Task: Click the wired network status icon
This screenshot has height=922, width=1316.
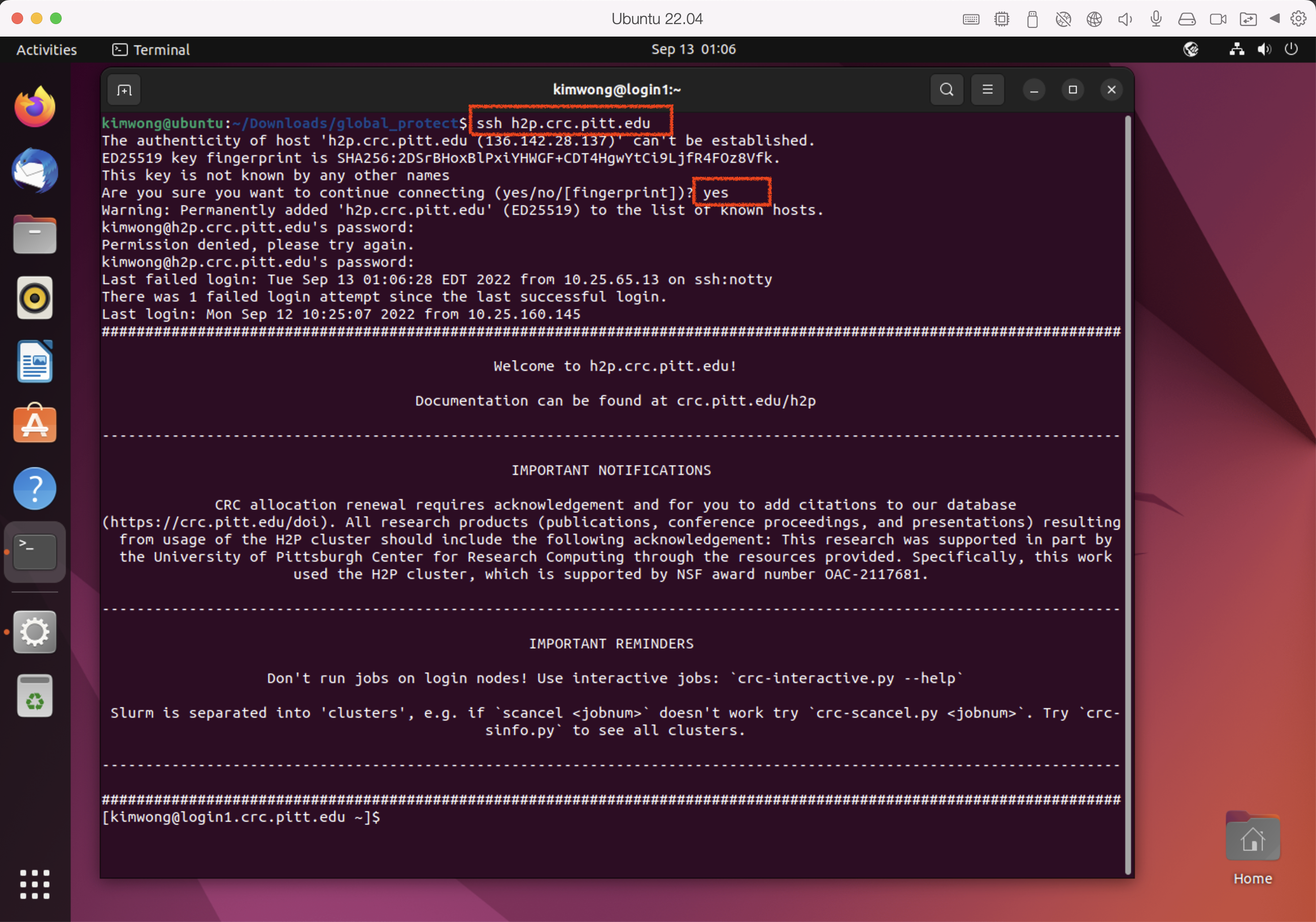Action: pyautogui.click(x=1237, y=49)
